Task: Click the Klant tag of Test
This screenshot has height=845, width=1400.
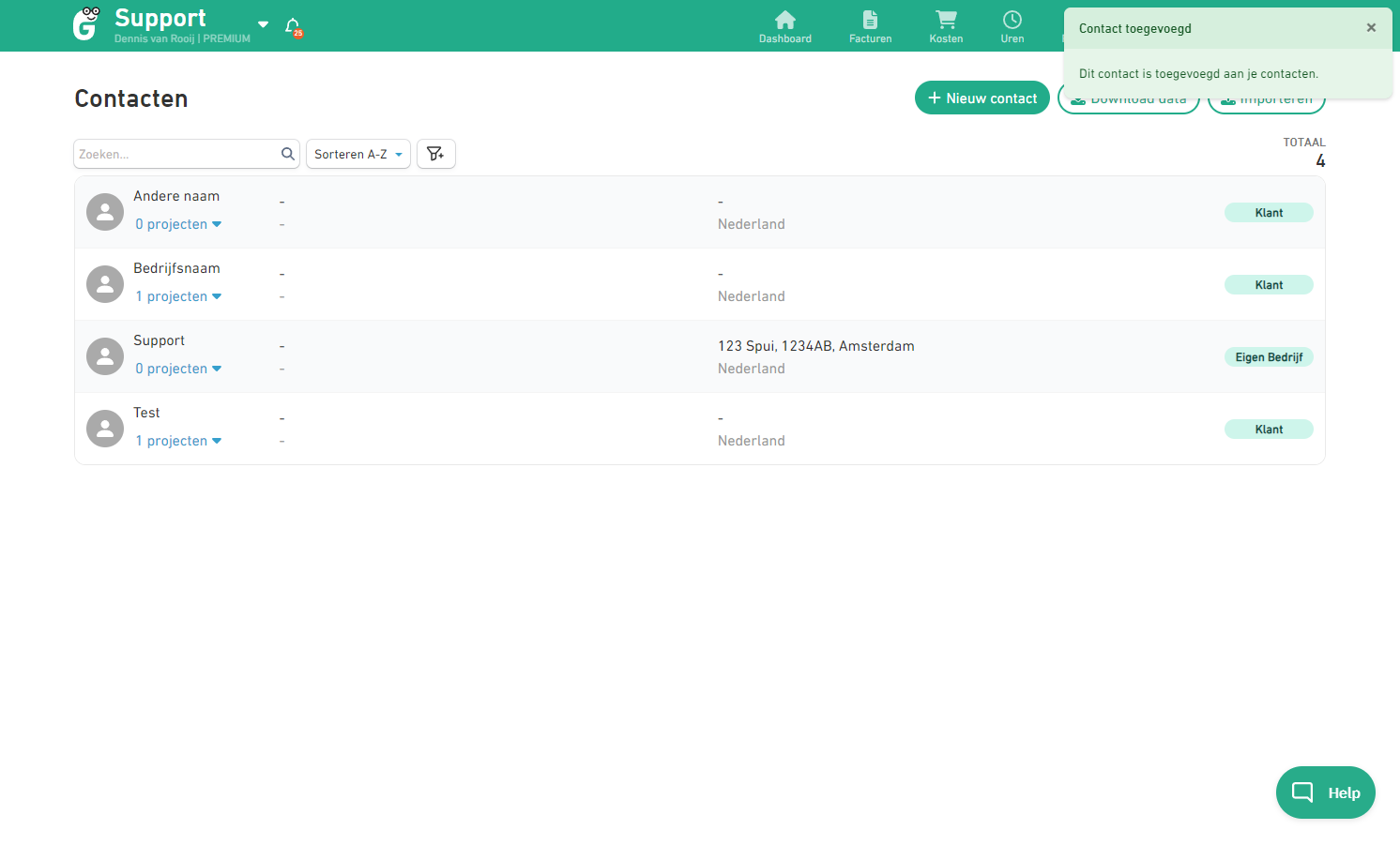Action: pos(1269,430)
